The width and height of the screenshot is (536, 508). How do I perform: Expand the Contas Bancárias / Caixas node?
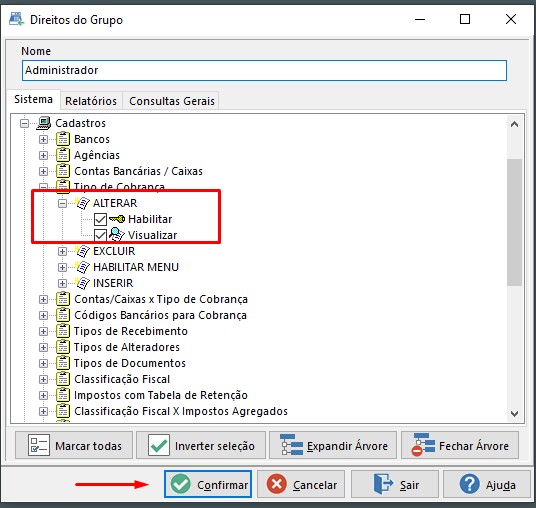(43, 171)
